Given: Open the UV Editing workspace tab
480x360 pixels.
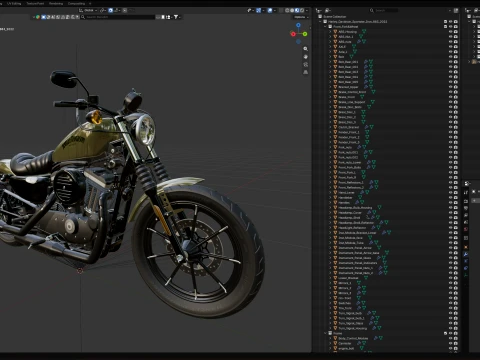Looking at the screenshot, I should 14,3.
